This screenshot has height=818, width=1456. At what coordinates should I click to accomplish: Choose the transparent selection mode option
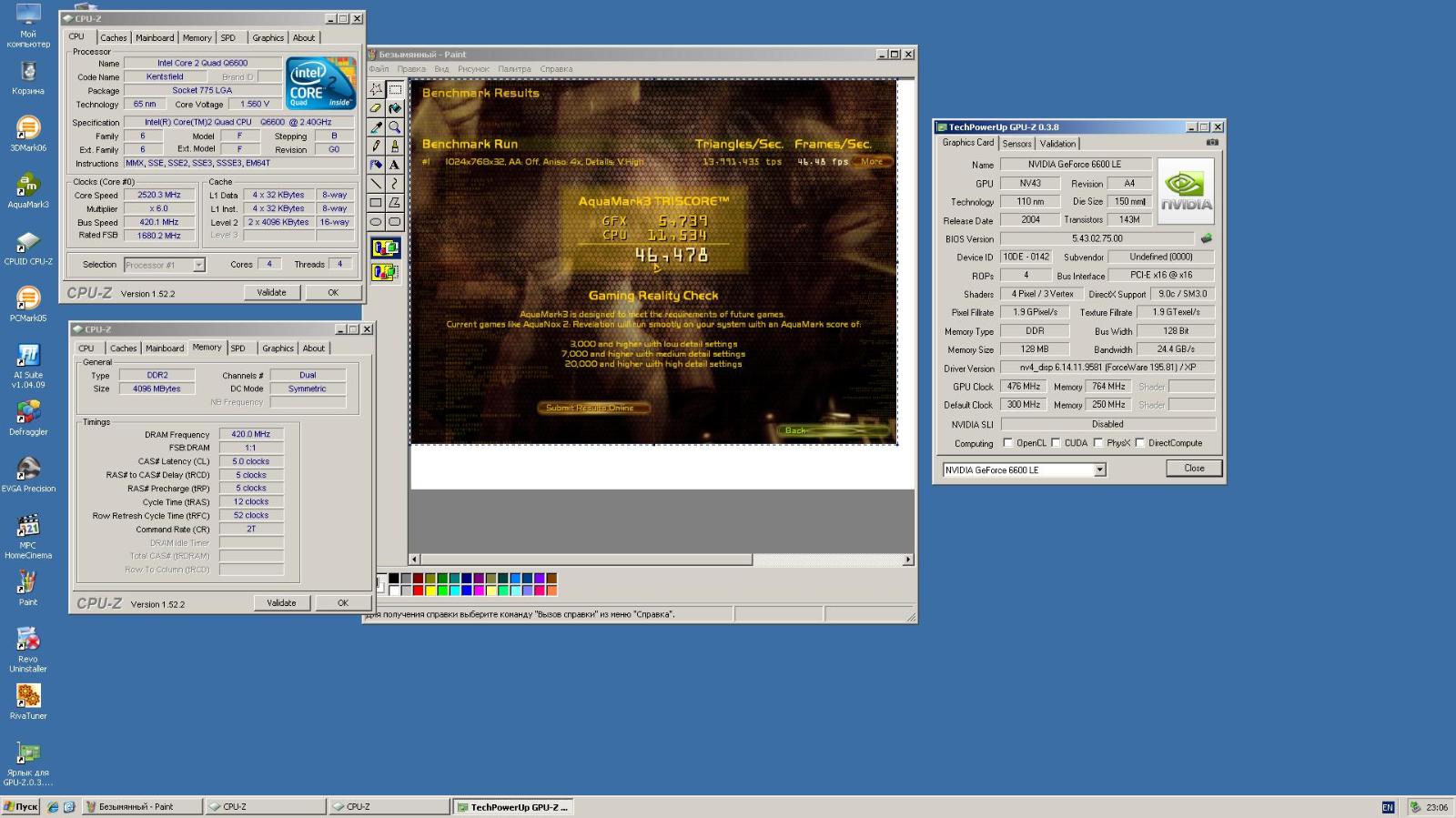pos(385,272)
